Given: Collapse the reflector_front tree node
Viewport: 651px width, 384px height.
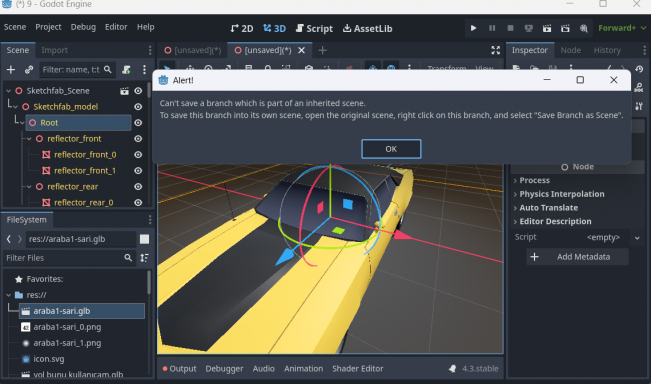Looking at the screenshot, I should tap(29, 139).
